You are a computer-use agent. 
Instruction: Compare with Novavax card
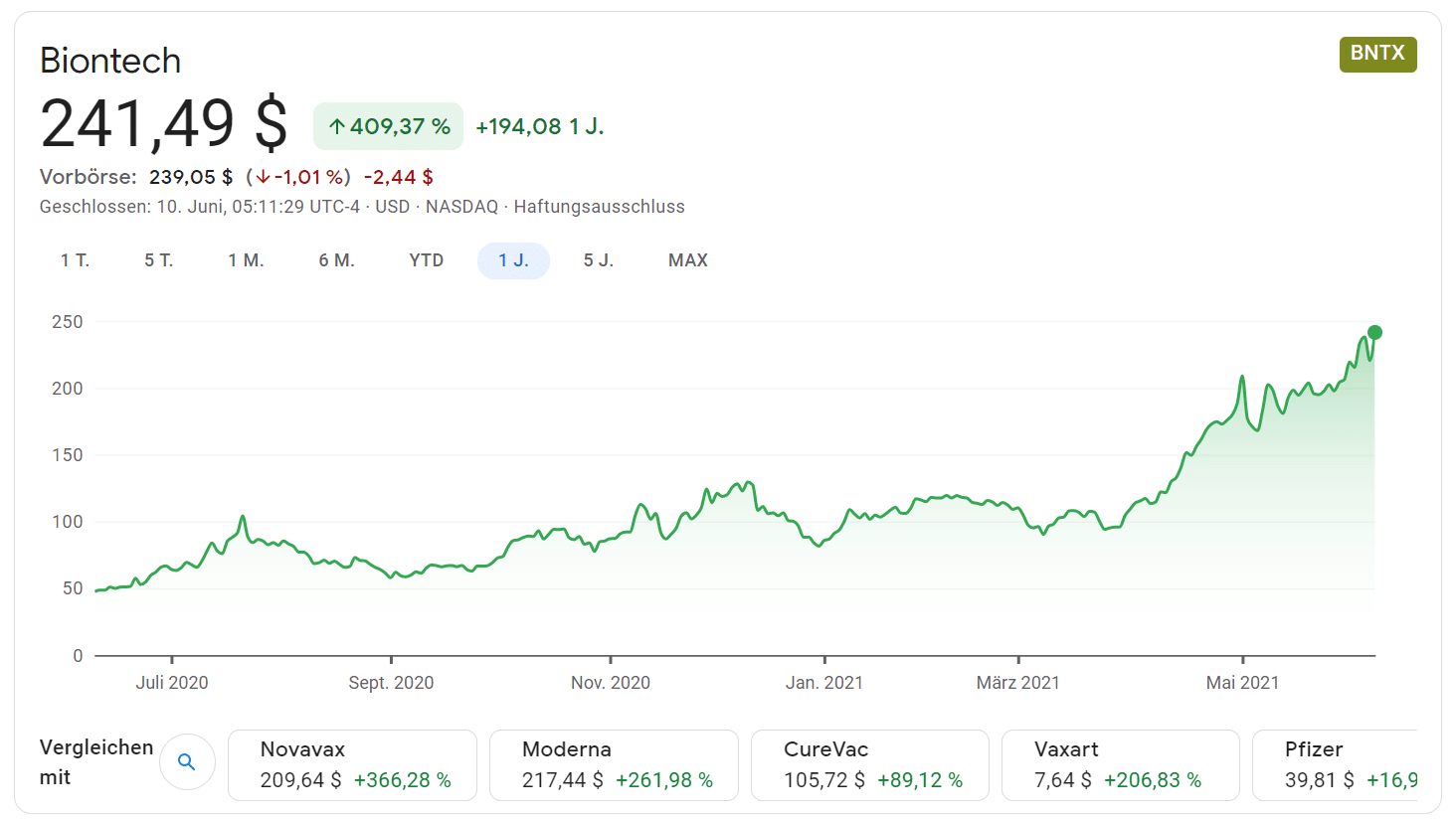352,765
